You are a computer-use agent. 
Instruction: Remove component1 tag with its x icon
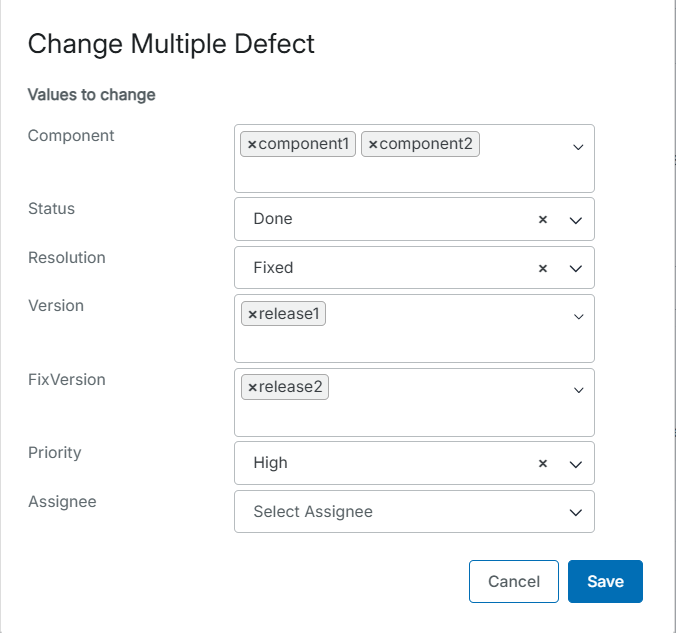pos(252,145)
